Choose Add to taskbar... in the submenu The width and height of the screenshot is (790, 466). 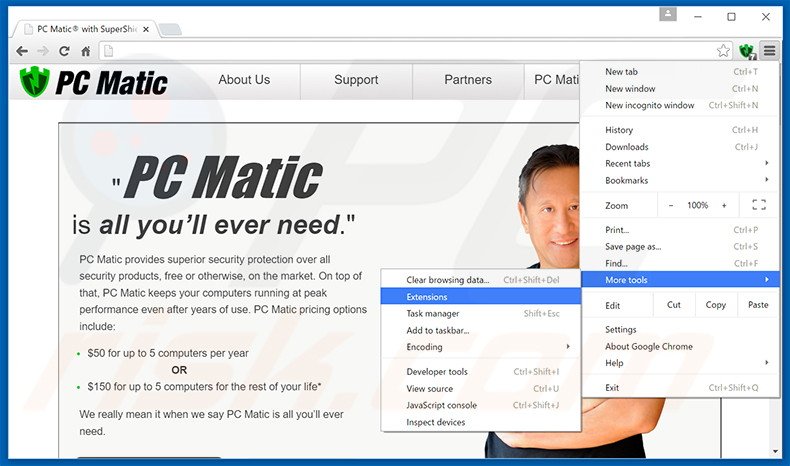click(x=481, y=330)
